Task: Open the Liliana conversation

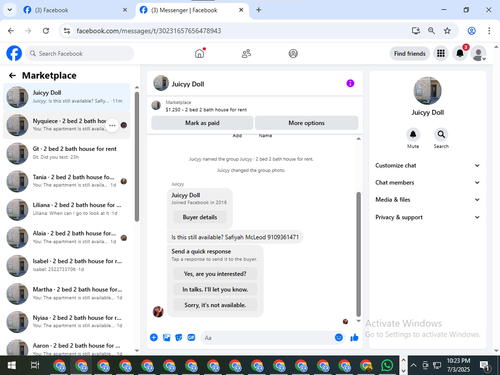Action: pos(67,209)
